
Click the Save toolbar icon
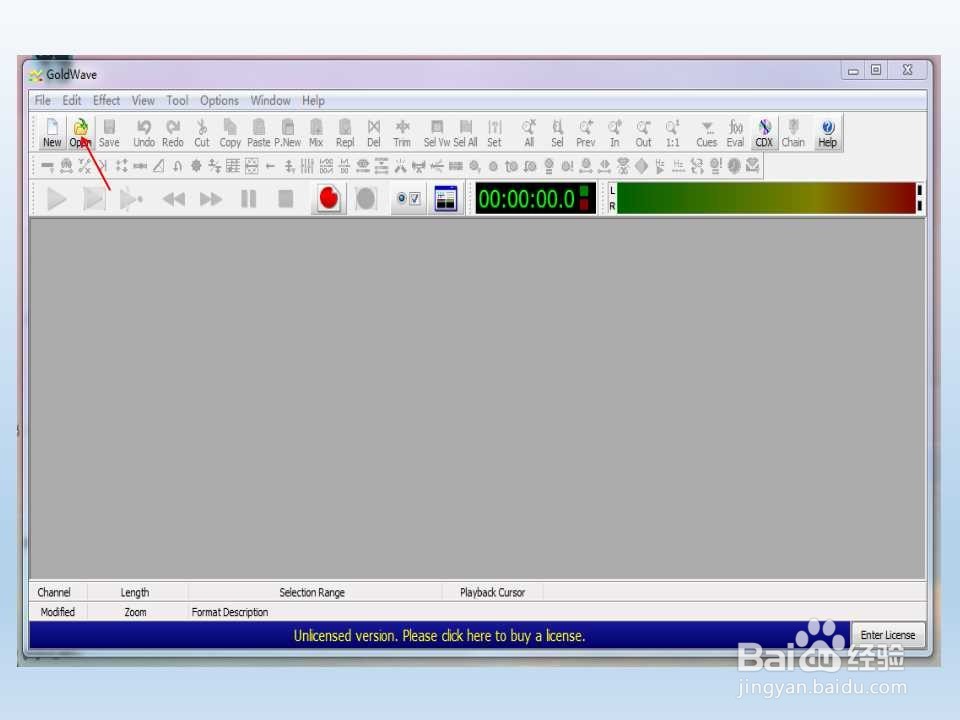coord(109,133)
